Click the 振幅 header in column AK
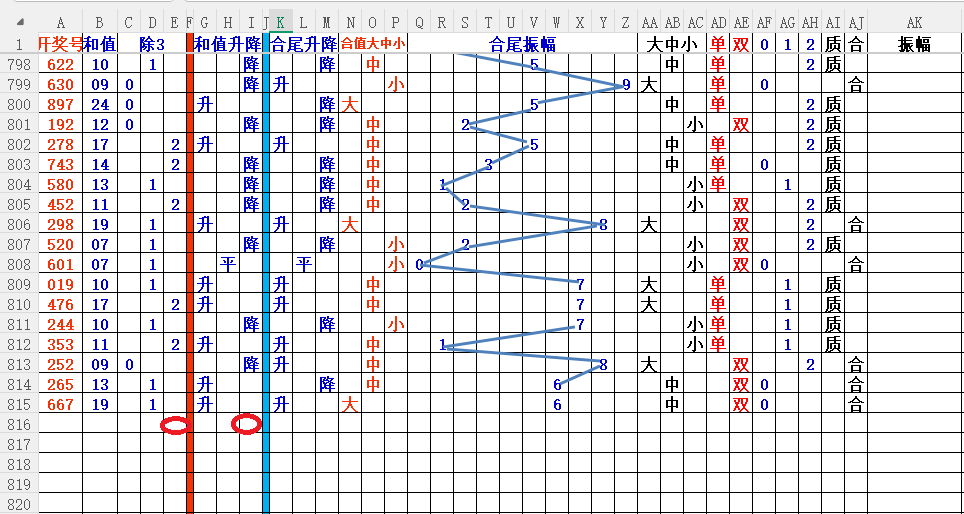The height and width of the screenshot is (514, 964). (914, 44)
